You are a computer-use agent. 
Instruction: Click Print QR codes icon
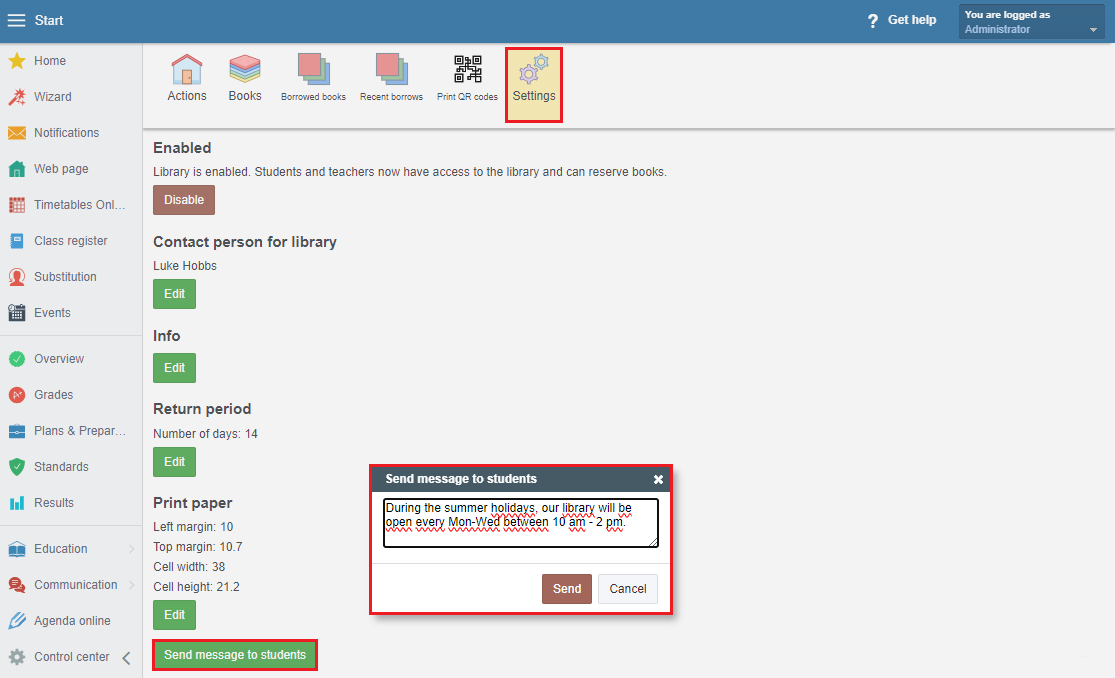467,70
